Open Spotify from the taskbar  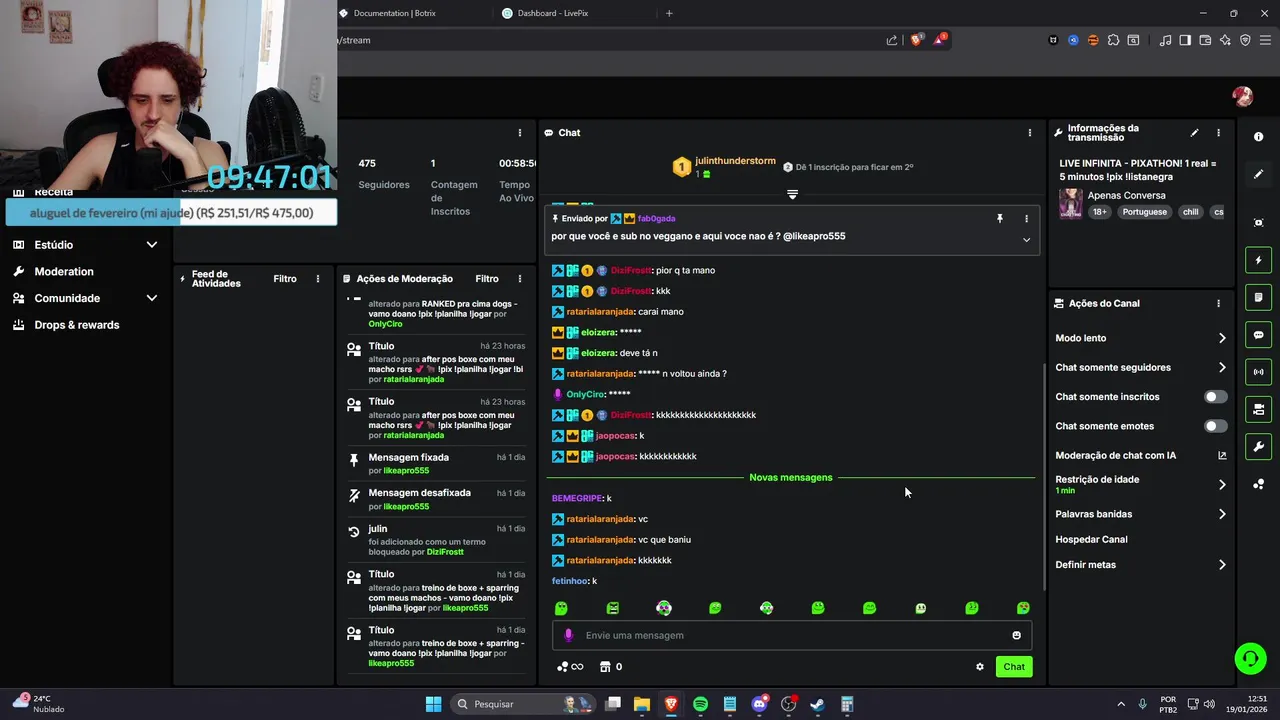tap(700, 704)
